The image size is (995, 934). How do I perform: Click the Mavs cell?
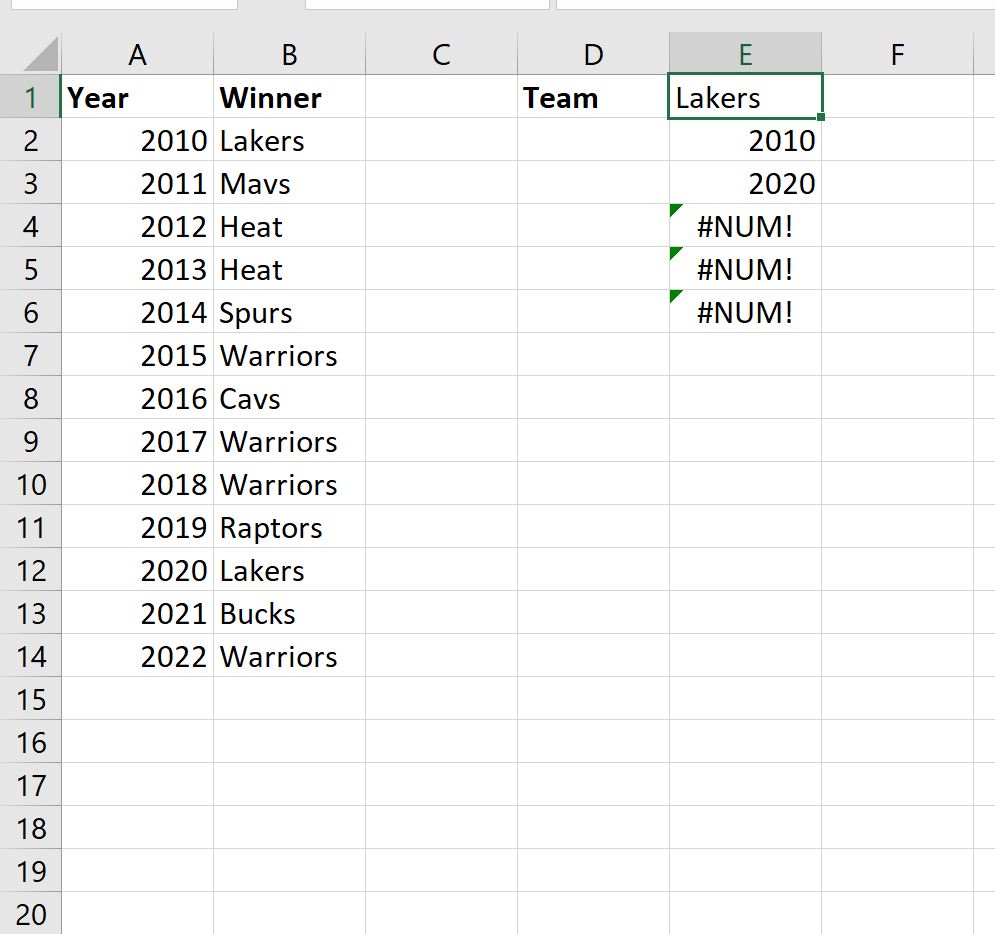[x=289, y=184]
